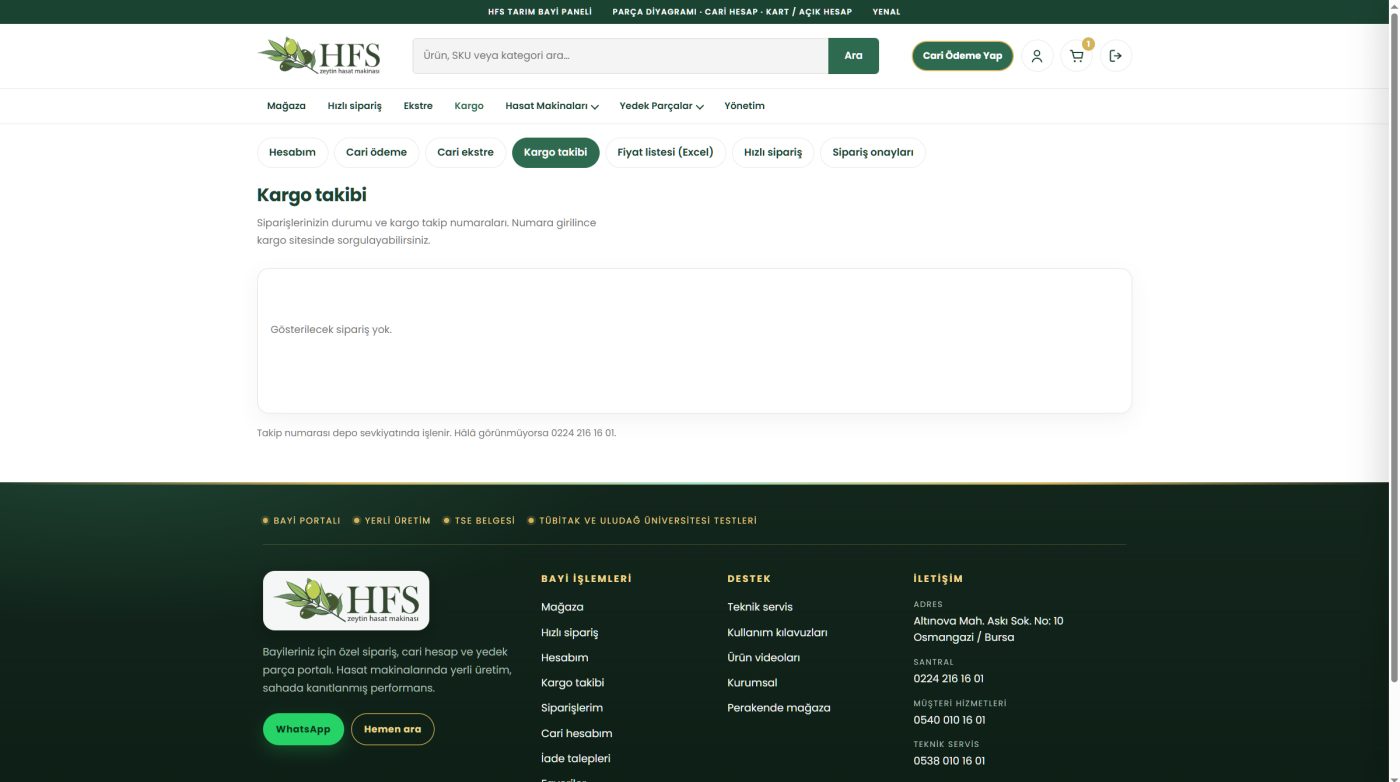Open Hızlı sipariş link in the footer
1400x782 pixels.
tap(569, 632)
